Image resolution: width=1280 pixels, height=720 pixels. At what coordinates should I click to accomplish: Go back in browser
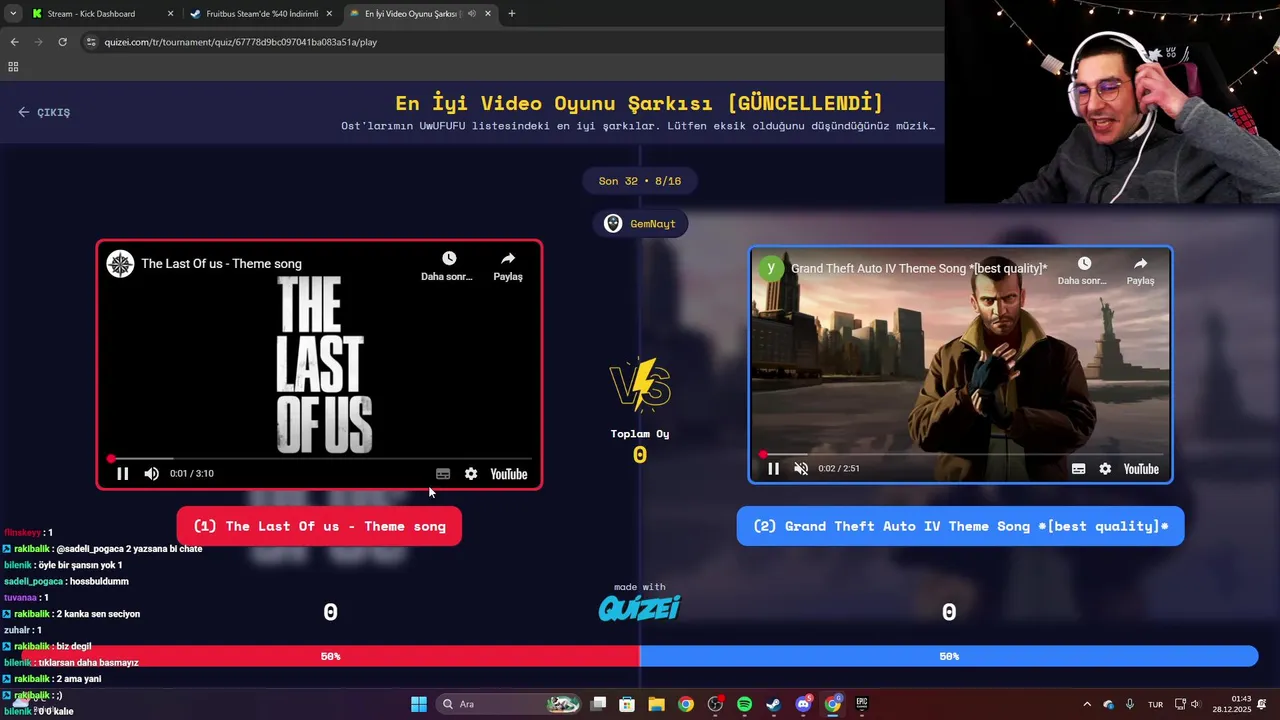point(14,42)
